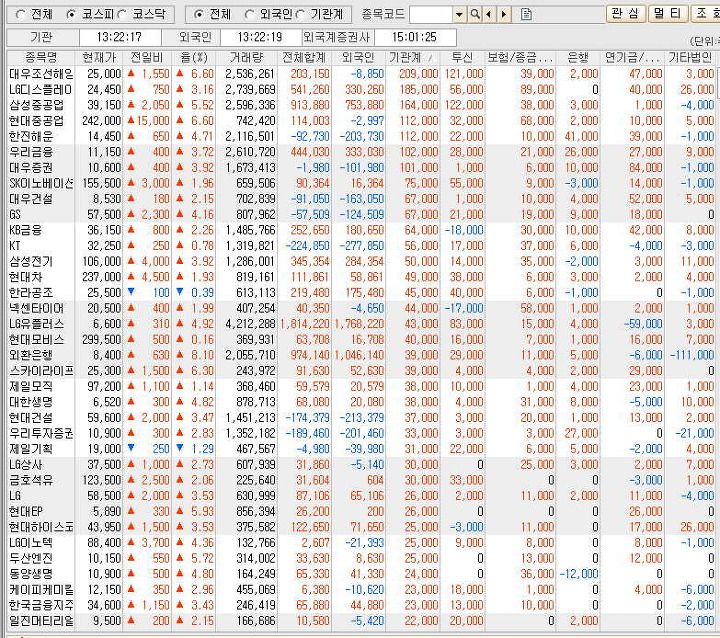Click the 외국계증권사 time value 15:01:25
The height and width of the screenshot is (638, 720).
tap(414, 37)
